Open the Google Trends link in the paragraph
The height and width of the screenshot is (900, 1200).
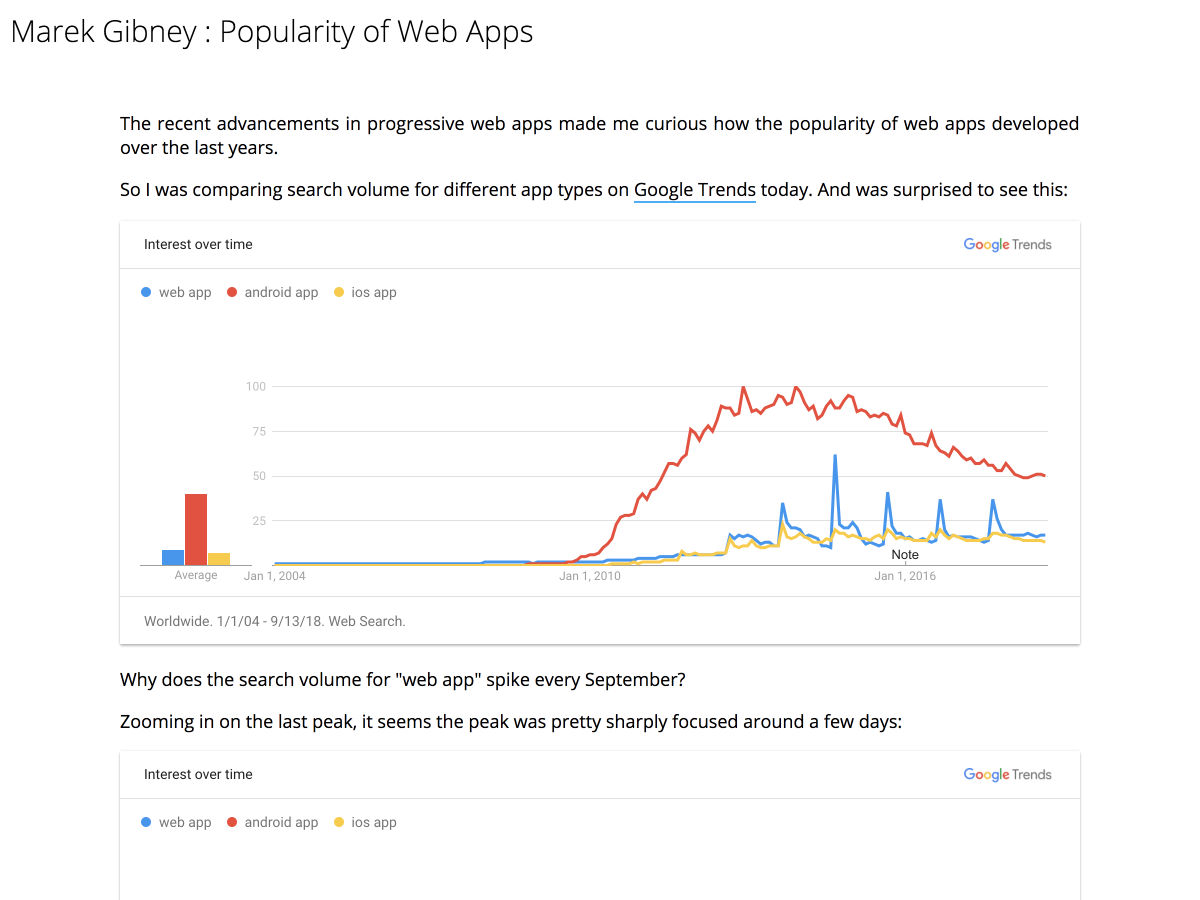(x=695, y=189)
